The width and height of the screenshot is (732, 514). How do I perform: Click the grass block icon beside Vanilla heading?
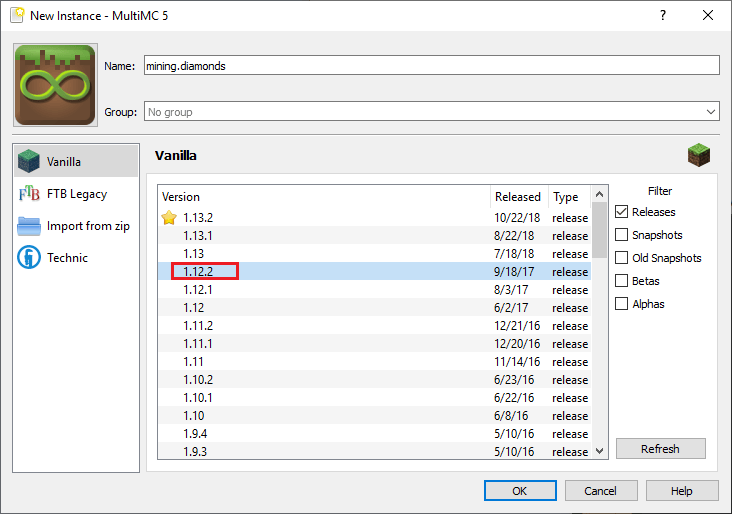(x=698, y=155)
